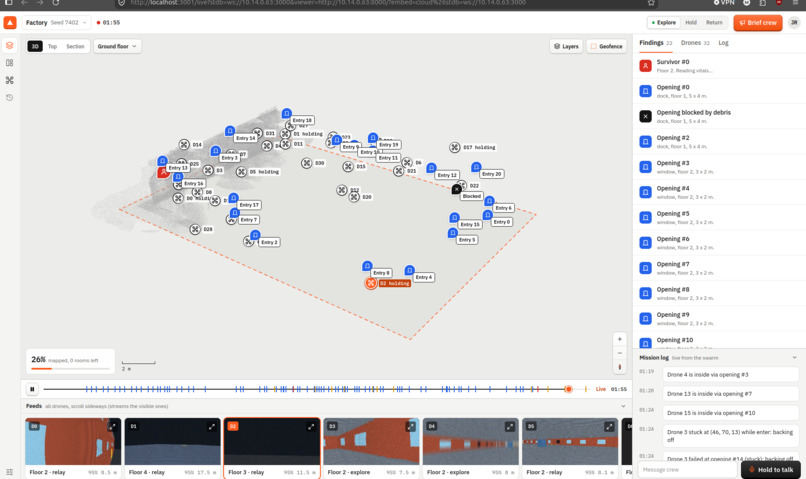Open log entry Drone 4 is inside via opening #3
Image resolution: width=806 pixels, height=479 pixels.
coord(730,375)
